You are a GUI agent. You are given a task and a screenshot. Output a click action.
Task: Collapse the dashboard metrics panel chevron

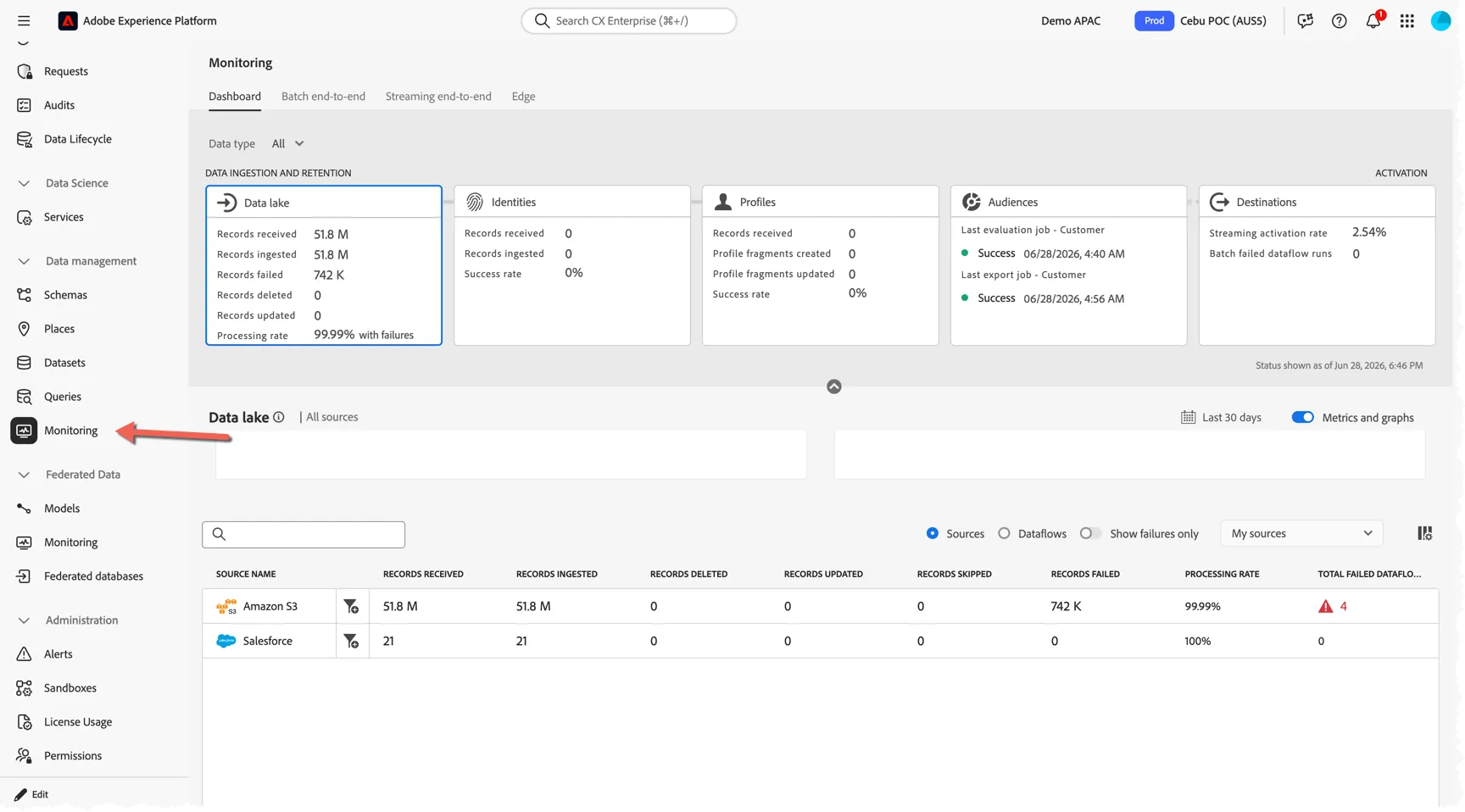click(x=834, y=387)
